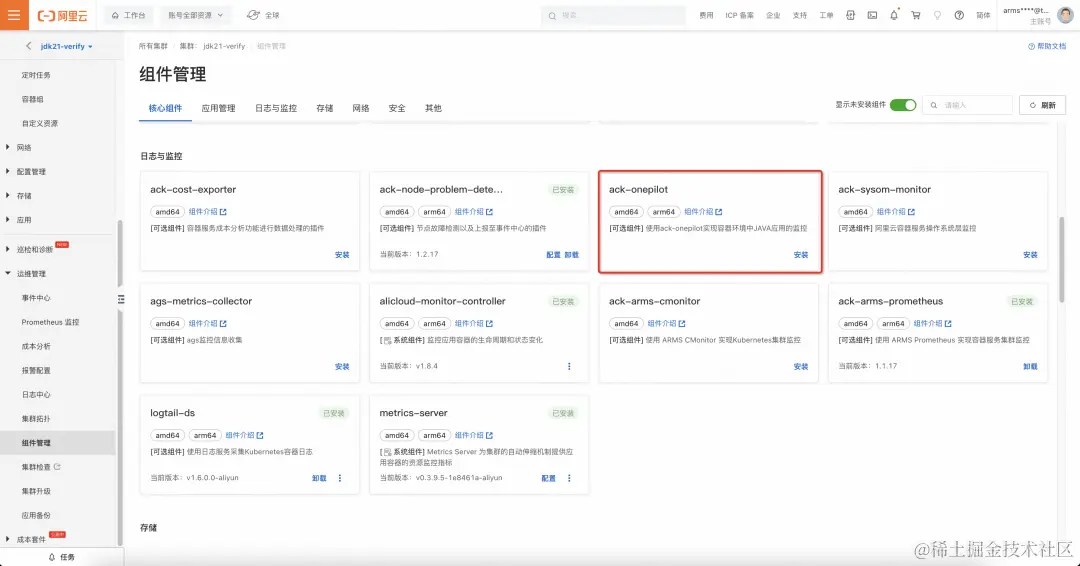Click external link icon on logtail-ds card
The image size is (1080, 566).
click(x=260, y=435)
